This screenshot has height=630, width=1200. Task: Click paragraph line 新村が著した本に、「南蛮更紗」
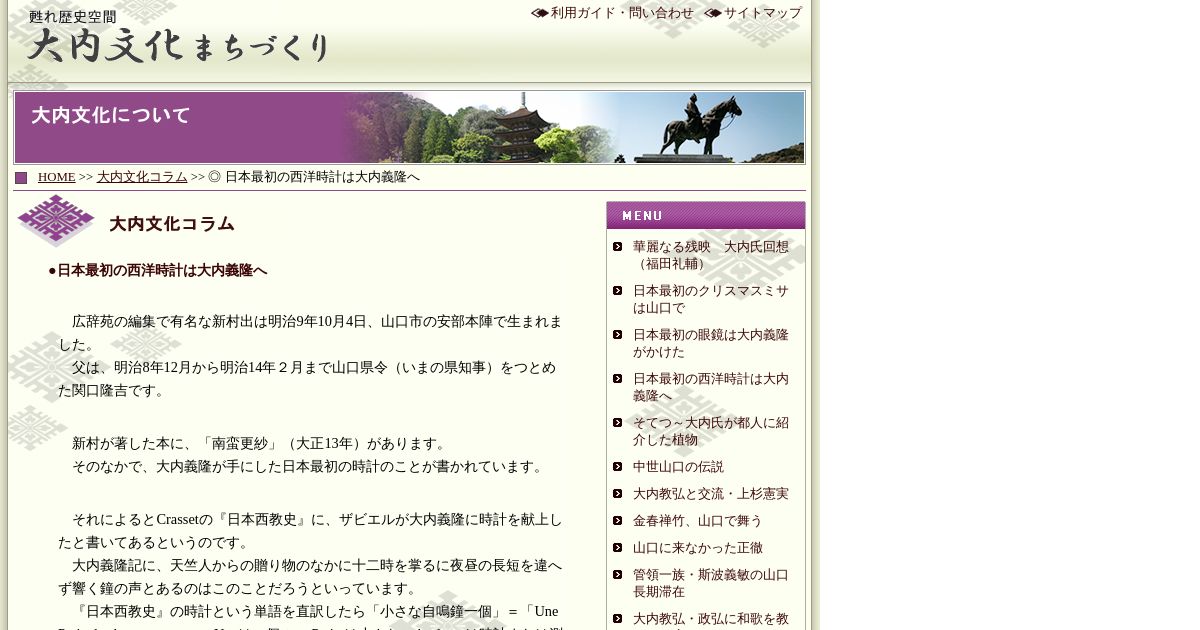point(259,444)
